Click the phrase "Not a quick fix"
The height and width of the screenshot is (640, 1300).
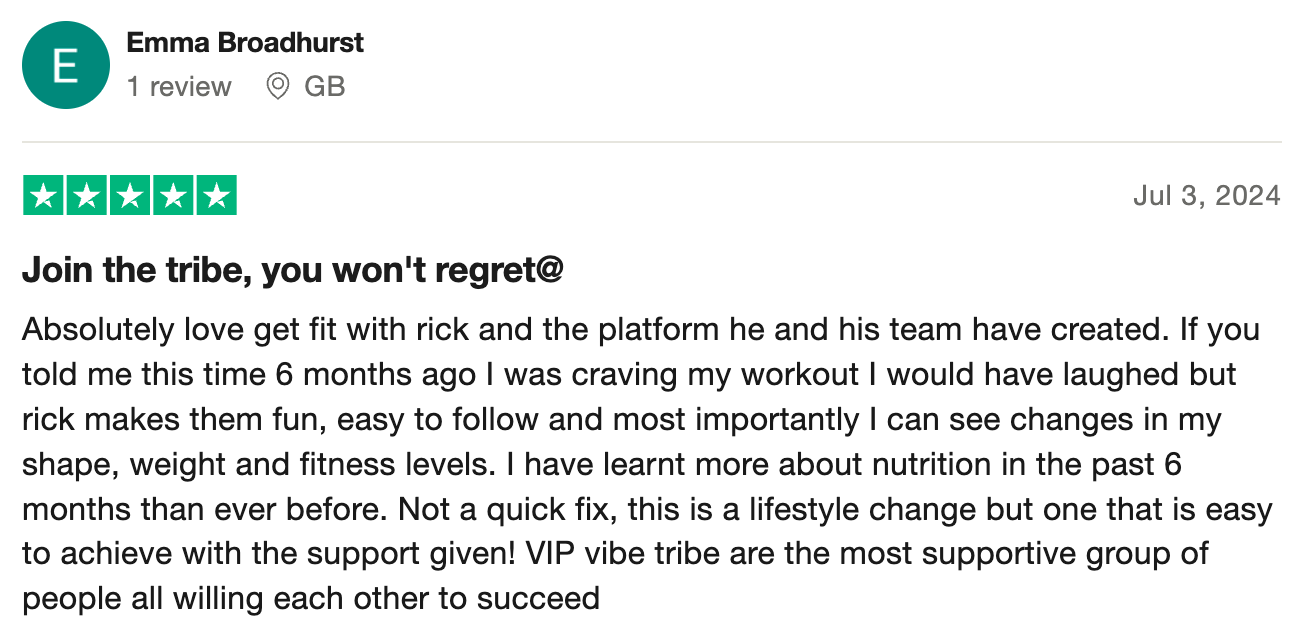coord(512,510)
